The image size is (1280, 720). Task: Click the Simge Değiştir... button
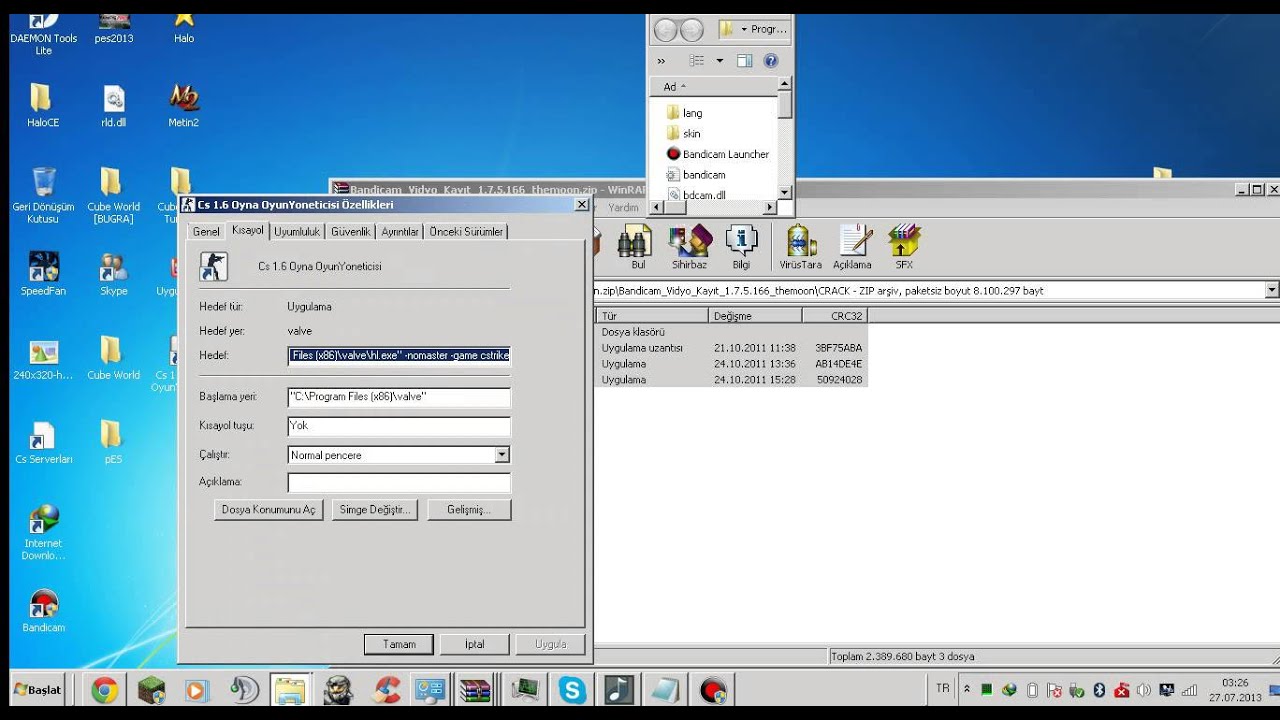point(375,510)
